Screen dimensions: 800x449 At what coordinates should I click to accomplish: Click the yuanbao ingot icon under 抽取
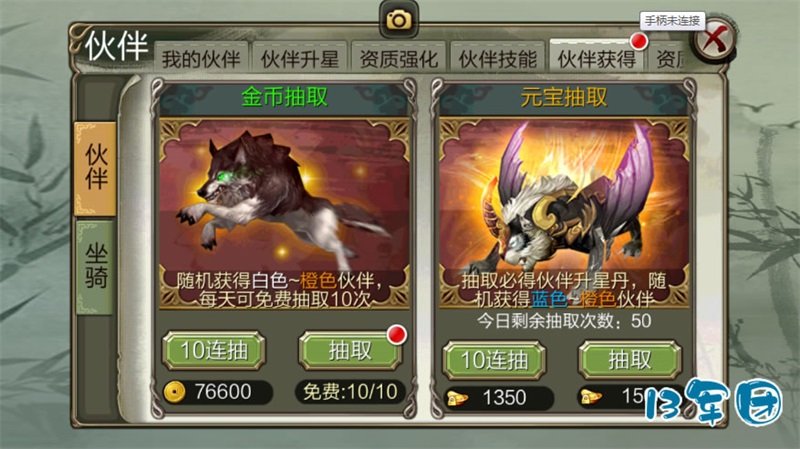(591, 396)
